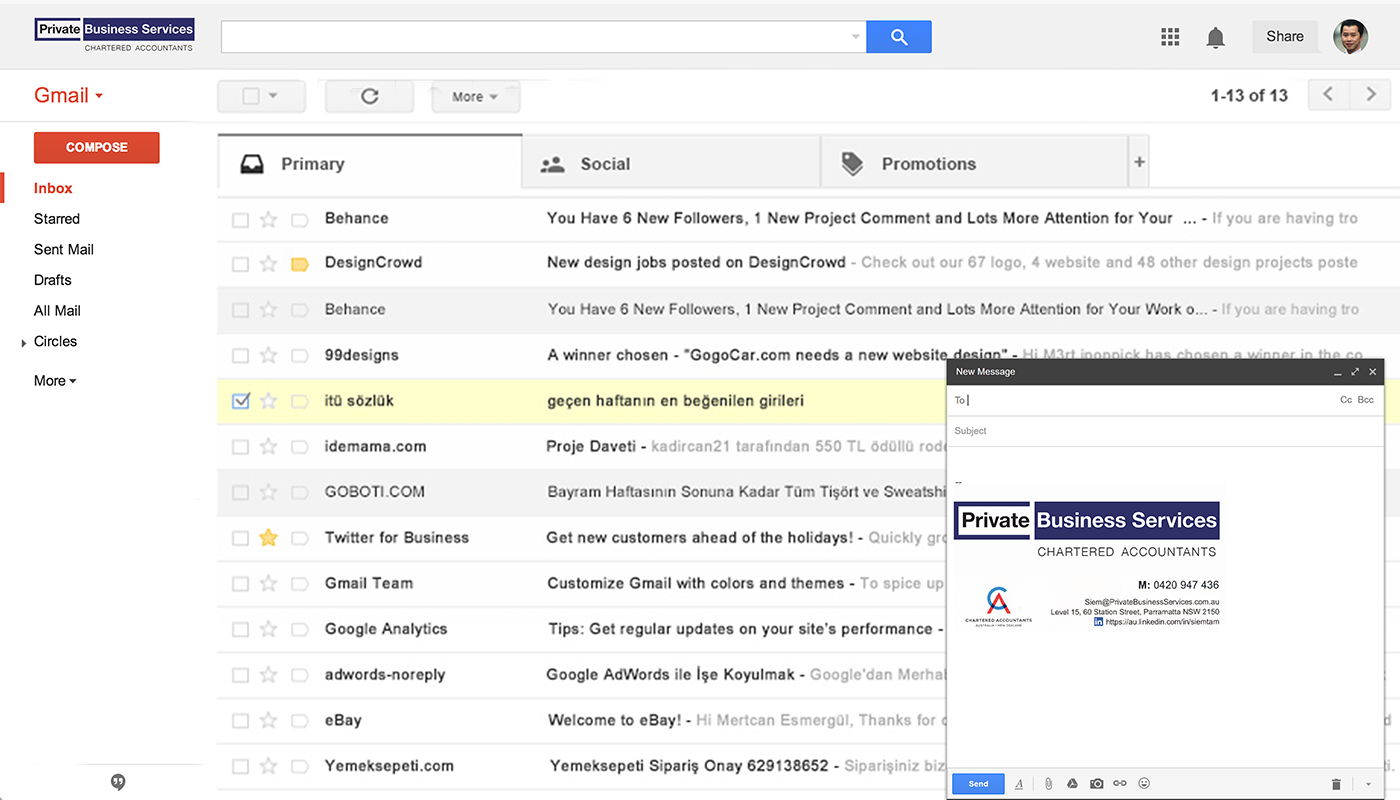Attach files using the paperclip icon
The height and width of the screenshot is (800, 1400).
click(1048, 784)
